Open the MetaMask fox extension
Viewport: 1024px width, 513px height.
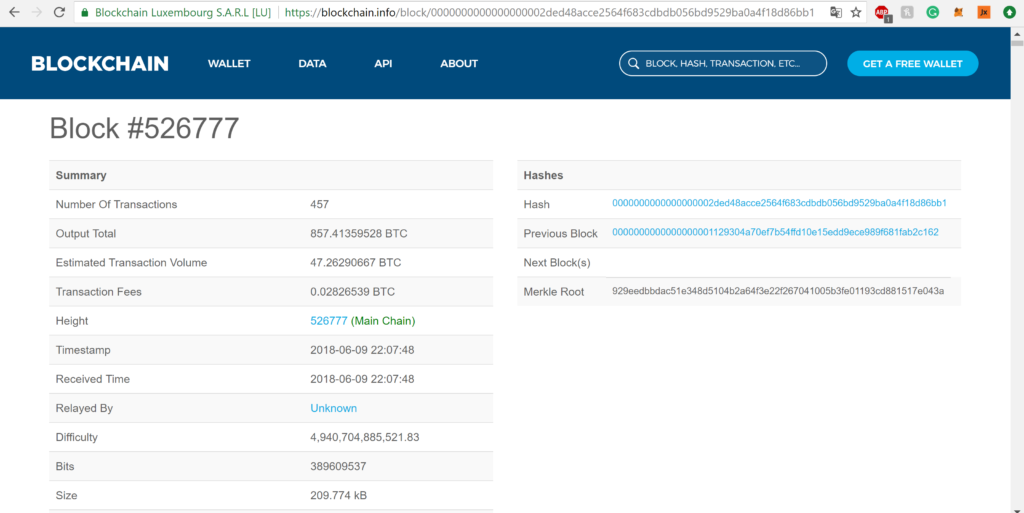coord(958,13)
